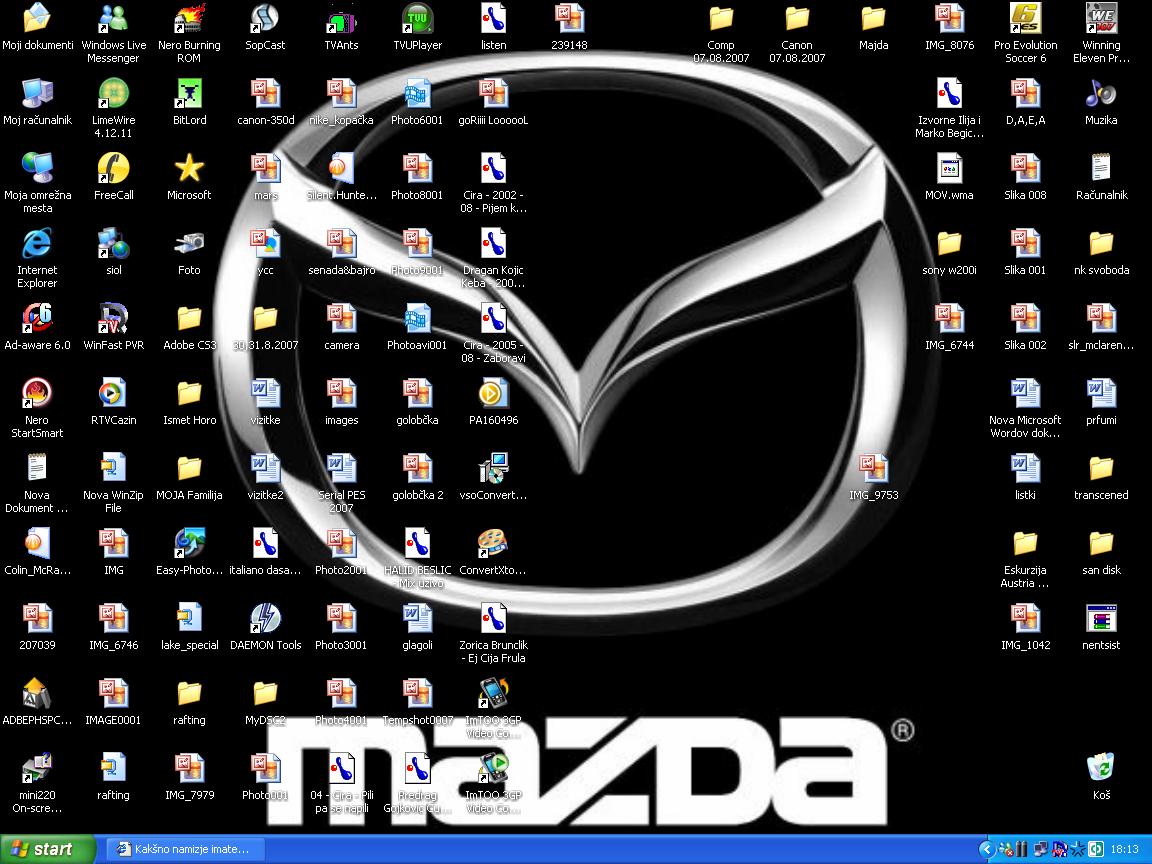The height and width of the screenshot is (864, 1152).
Task: Select the Comp 07.08.2007 folder
Action: pyautogui.click(x=721, y=19)
